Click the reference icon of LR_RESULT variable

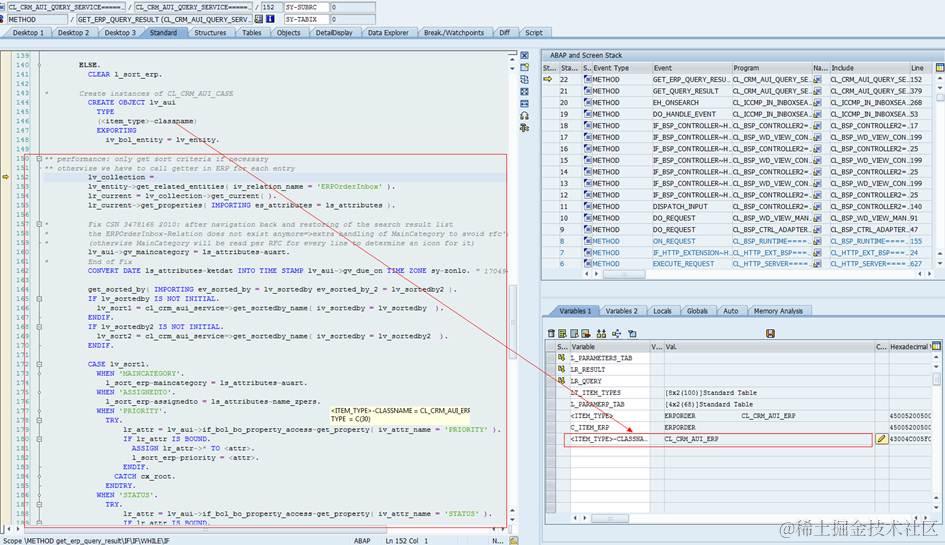[x=562, y=369]
